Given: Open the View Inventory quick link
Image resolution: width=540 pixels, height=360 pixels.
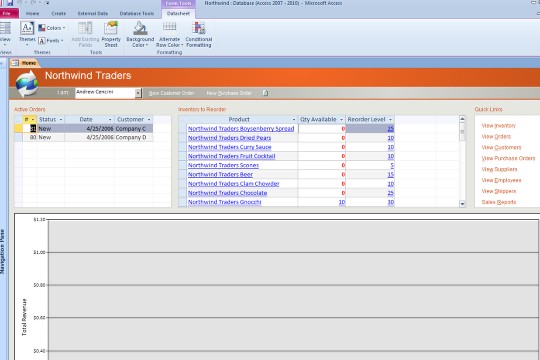Looking at the screenshot, I should (498, 126).
